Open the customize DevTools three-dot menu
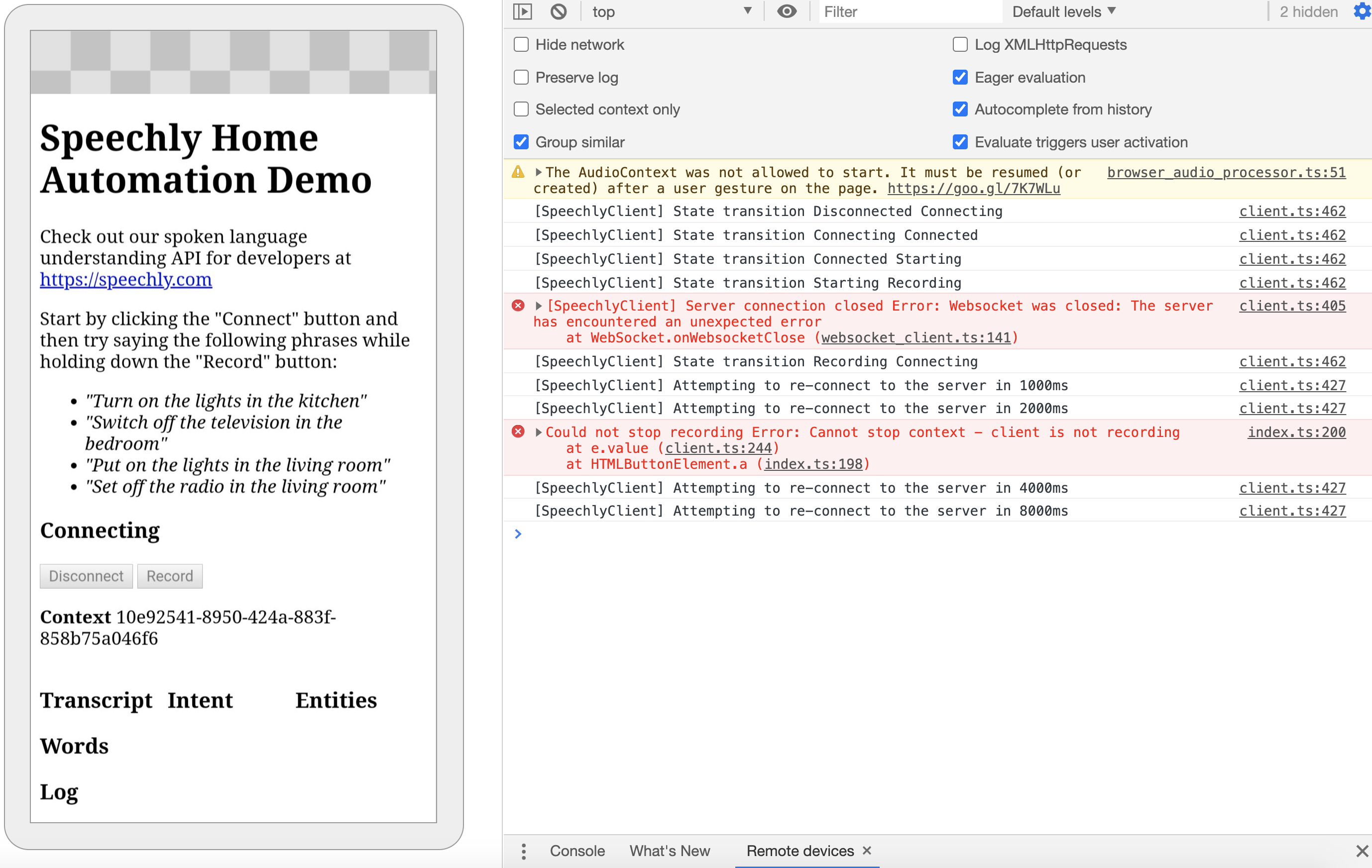Screen dimensions: 1372x868 coord(523,851)
